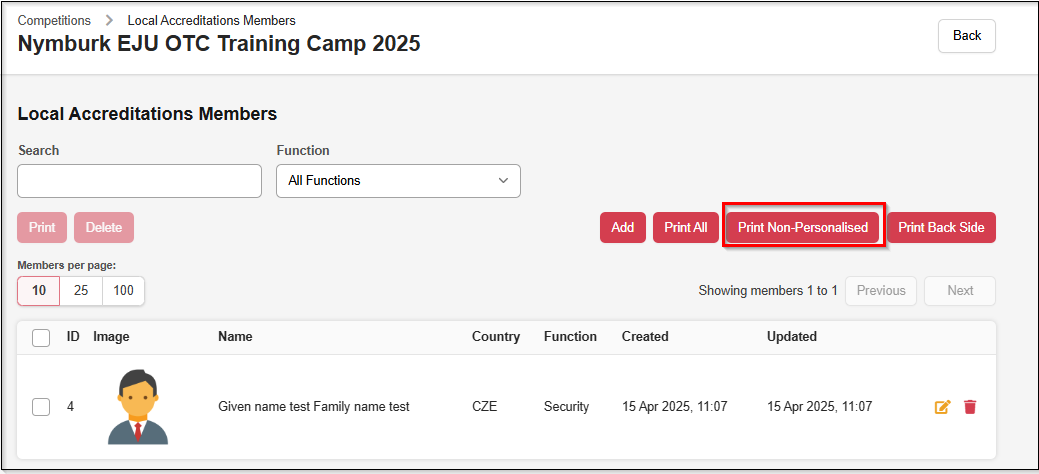The width and height of the screenshot is (1039, 474).
Task: Click the Print Back Side button
Action: pos(941,227)
